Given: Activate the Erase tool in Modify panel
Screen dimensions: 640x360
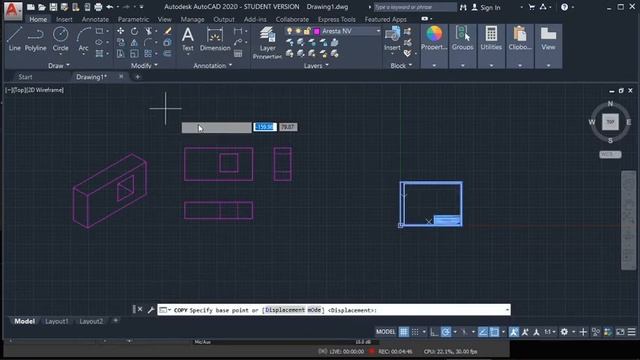Looking at the screenshot, I should coord(168,31).
